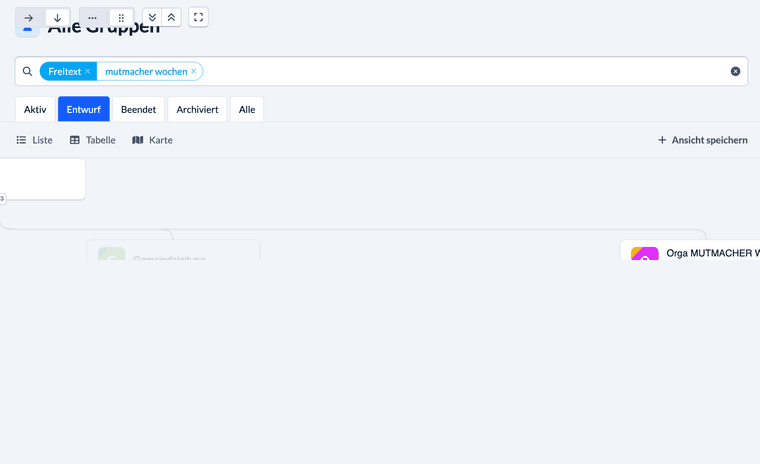760x464 pixels.
Task: Switch to Tabelle view
Action: tap(93, 140)
